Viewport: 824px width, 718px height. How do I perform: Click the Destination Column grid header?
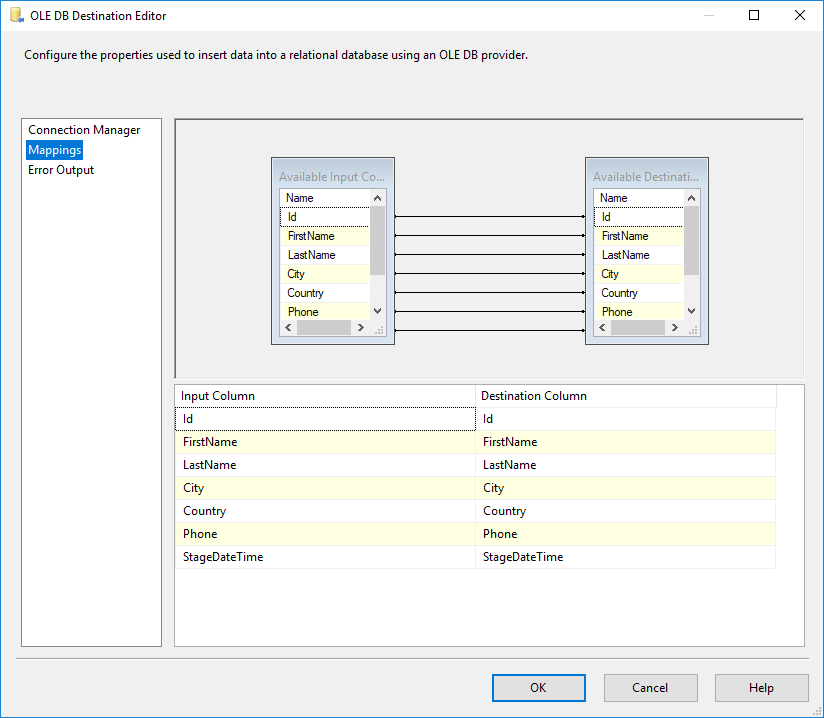click(x=625, y=396)
